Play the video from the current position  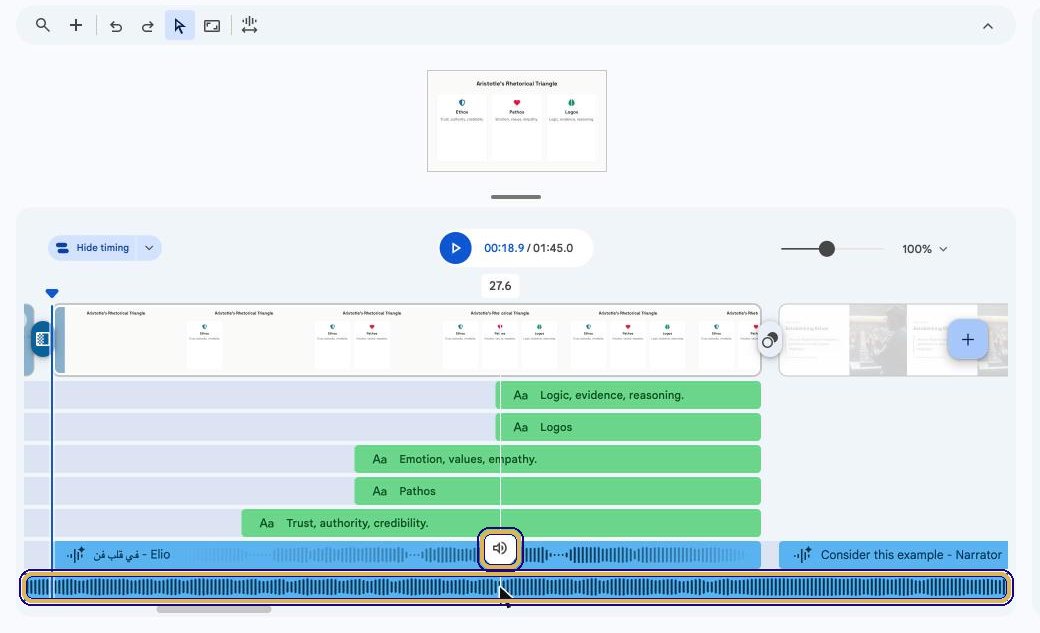pyautogui.click(x=456, y=248)
